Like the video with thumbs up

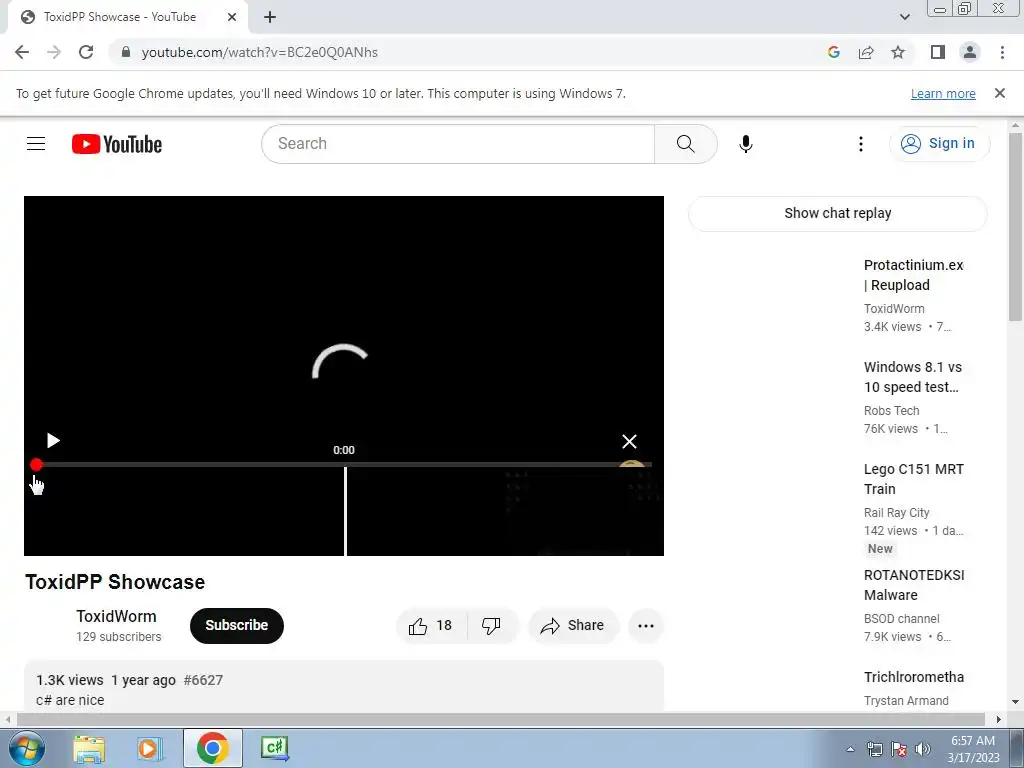(x=431, y=626)
